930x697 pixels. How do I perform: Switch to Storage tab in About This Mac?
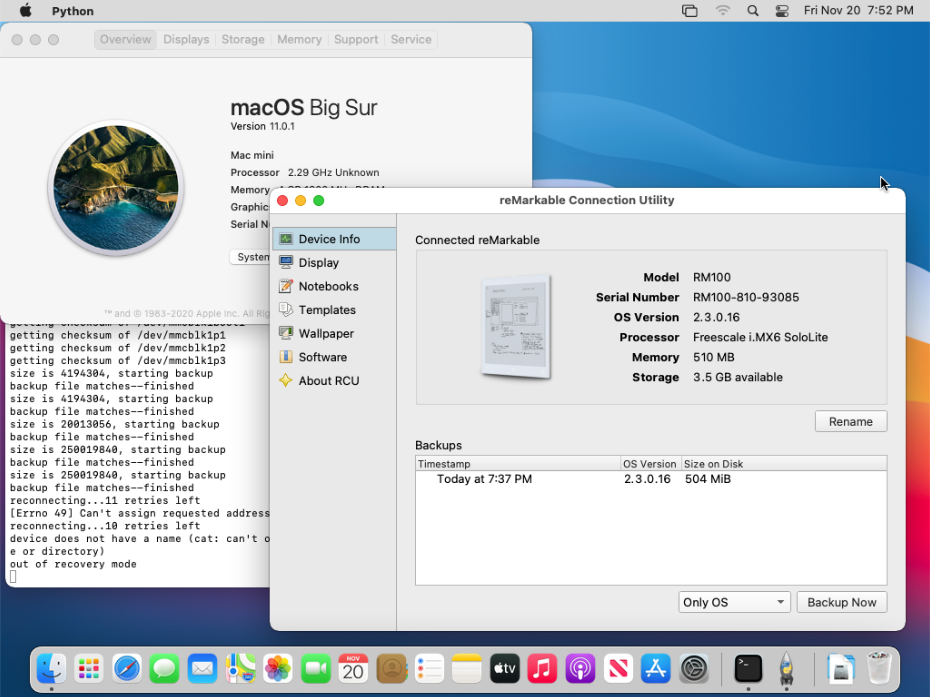click(243, 39)
